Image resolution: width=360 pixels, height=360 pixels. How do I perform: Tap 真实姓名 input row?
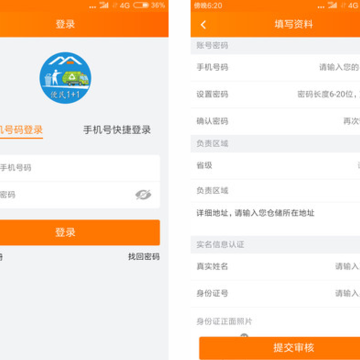(275, 266)
